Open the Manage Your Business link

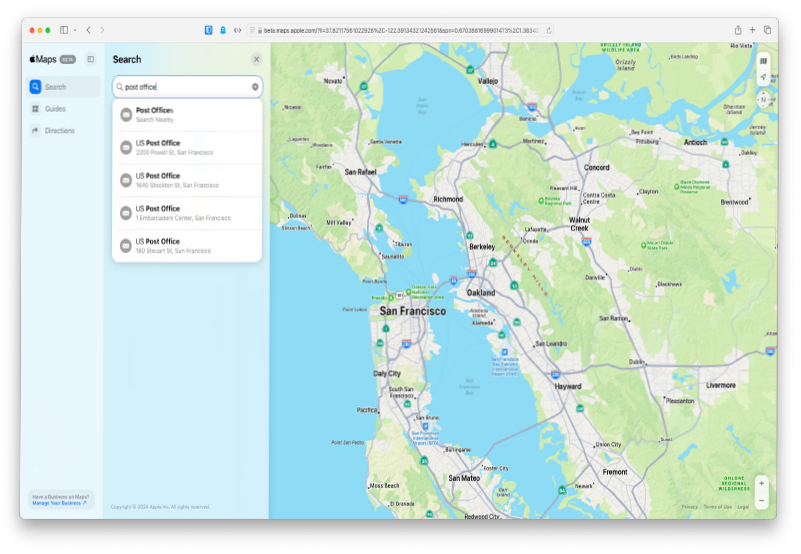coord(59,503)
